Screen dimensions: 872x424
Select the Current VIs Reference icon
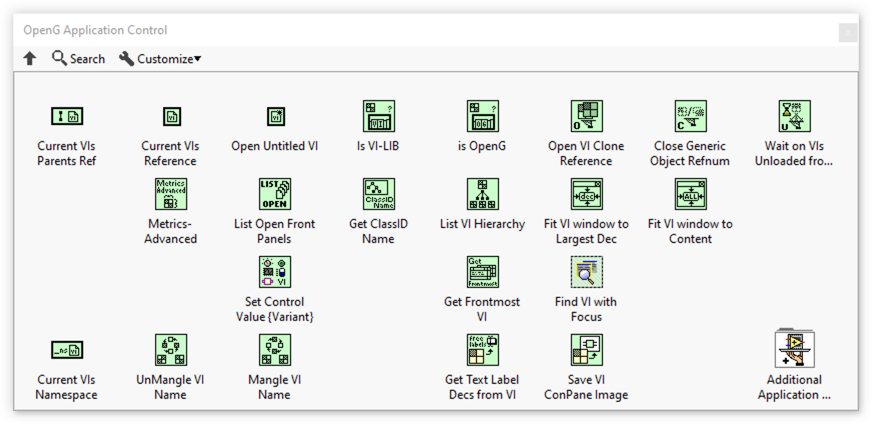coord(171,116)
